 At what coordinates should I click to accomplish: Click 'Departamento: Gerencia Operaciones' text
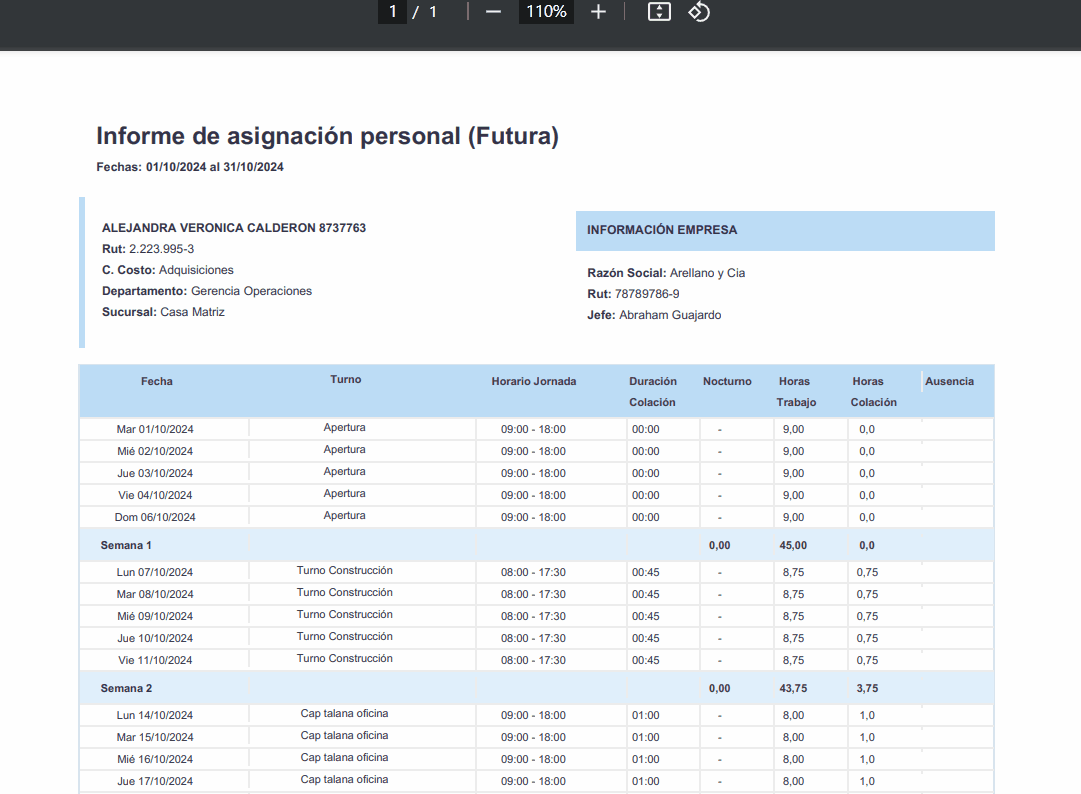(207, 291)
